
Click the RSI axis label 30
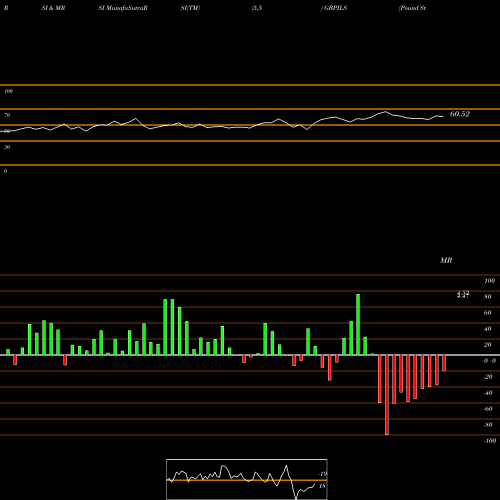coord(7,147)
